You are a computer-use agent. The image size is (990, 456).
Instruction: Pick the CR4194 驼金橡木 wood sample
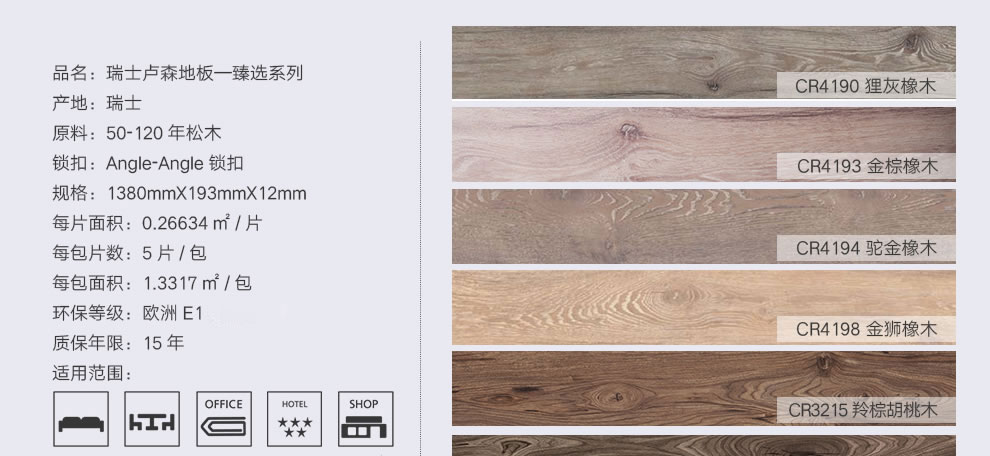coord(703,226)
